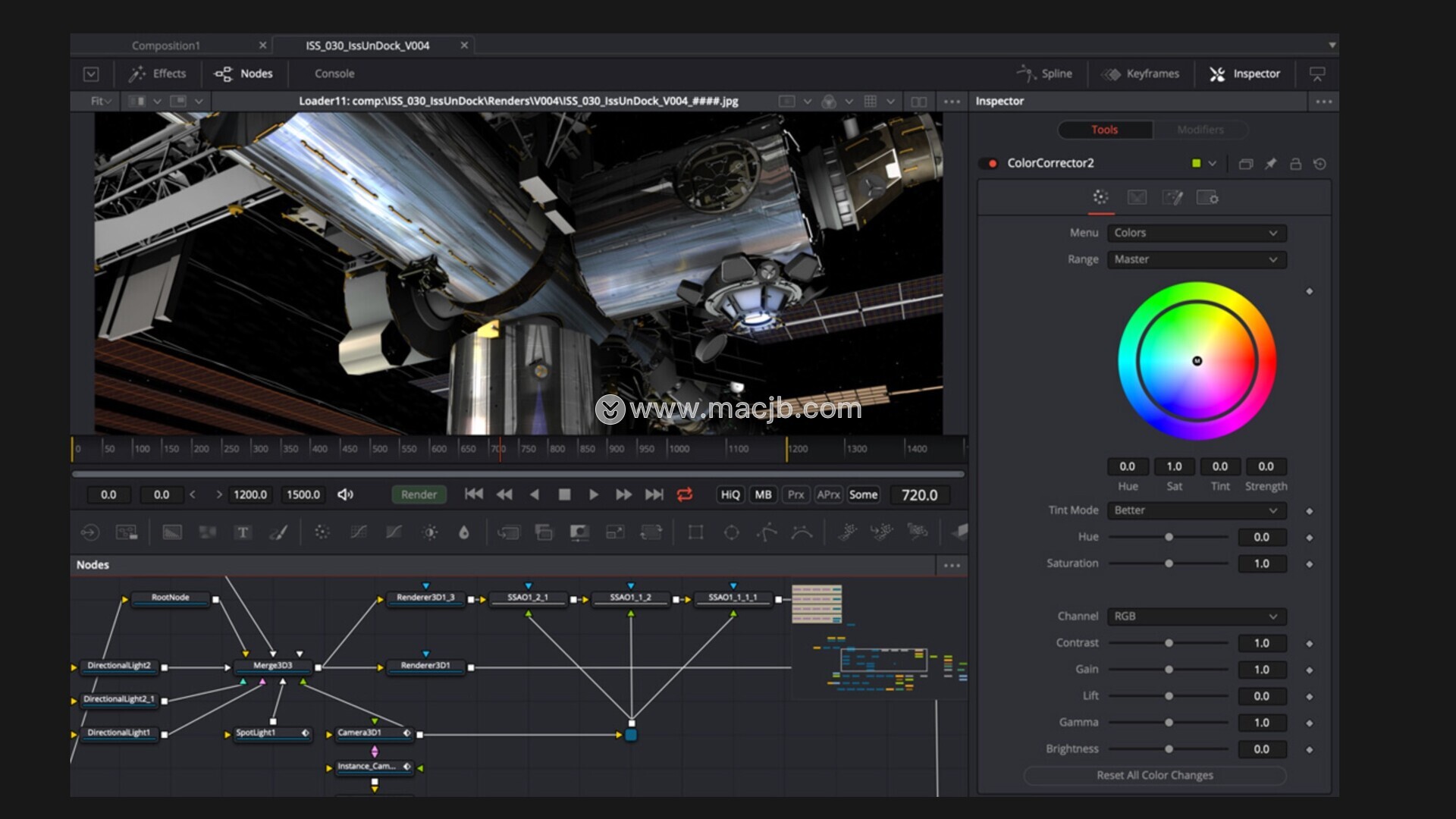Open the Range Master dropdown
1456x819 pixels.
[x=1196, y=259]
